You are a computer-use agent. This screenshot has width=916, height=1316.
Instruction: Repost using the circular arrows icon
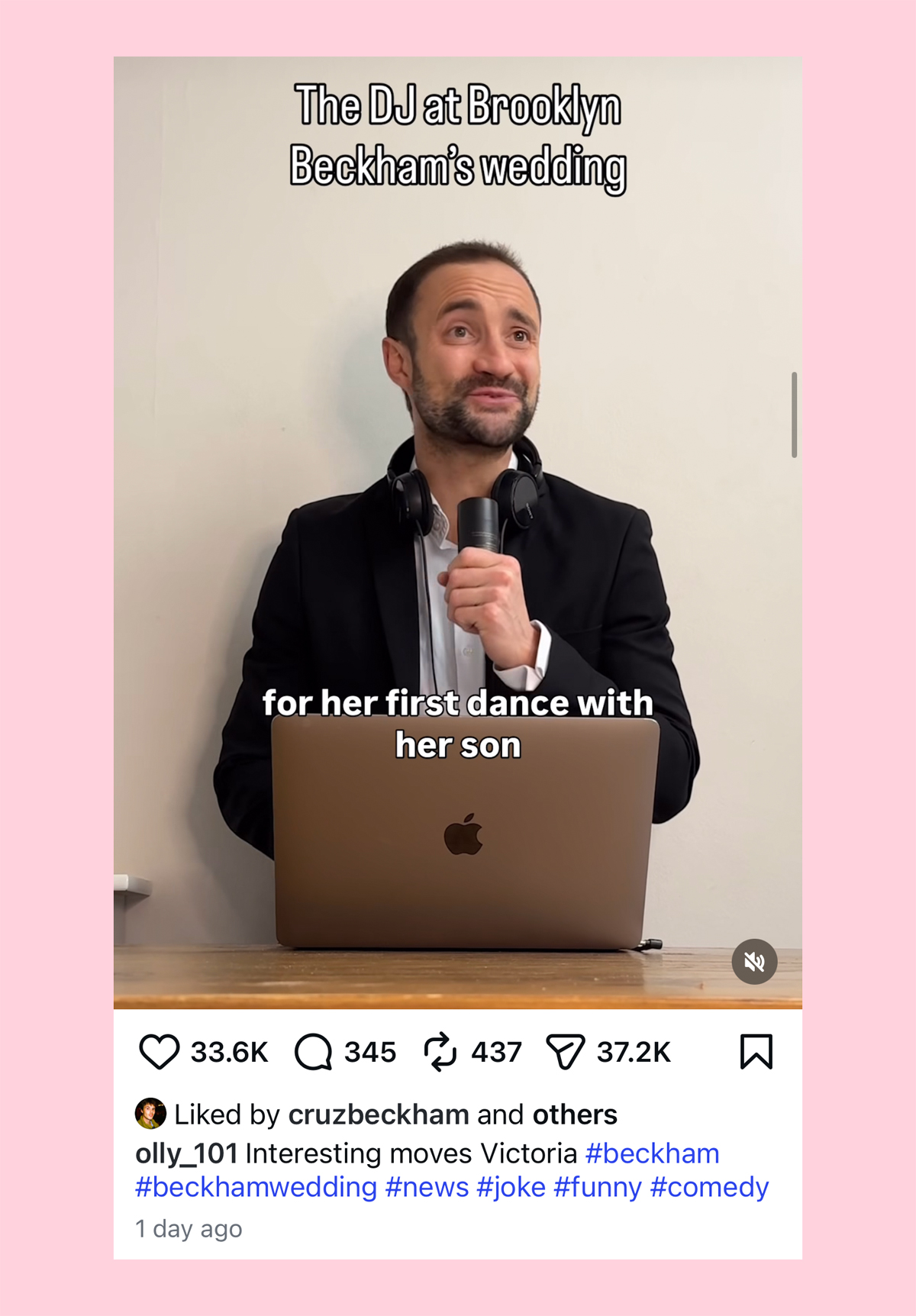[x=440, y=1052]
